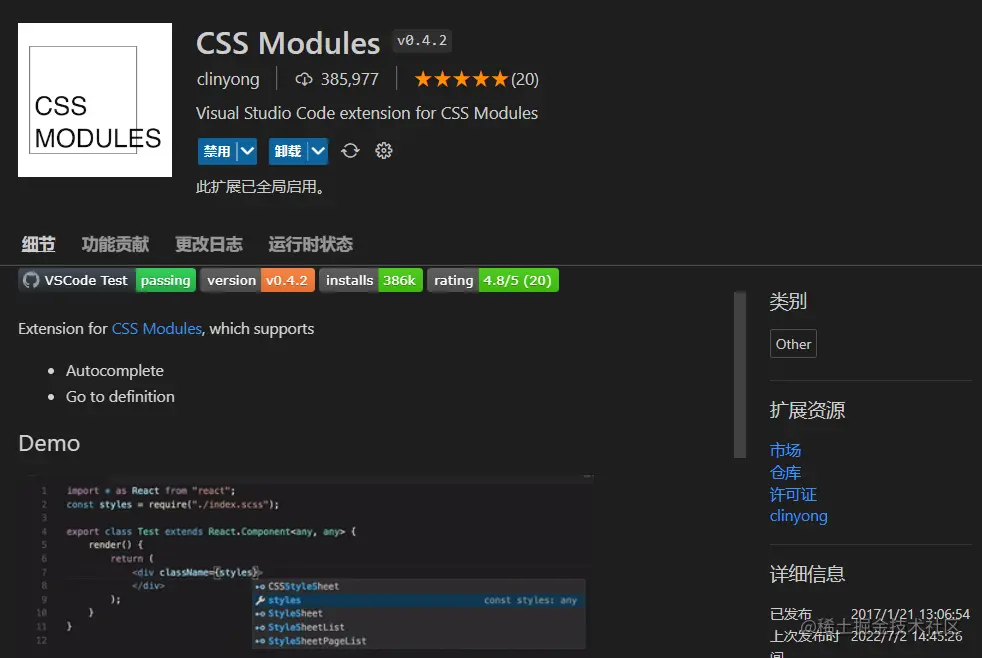The width and height of the screenshot is (982, 658).
Task: Click the cloud download installs icon
Action: point(304,80)
